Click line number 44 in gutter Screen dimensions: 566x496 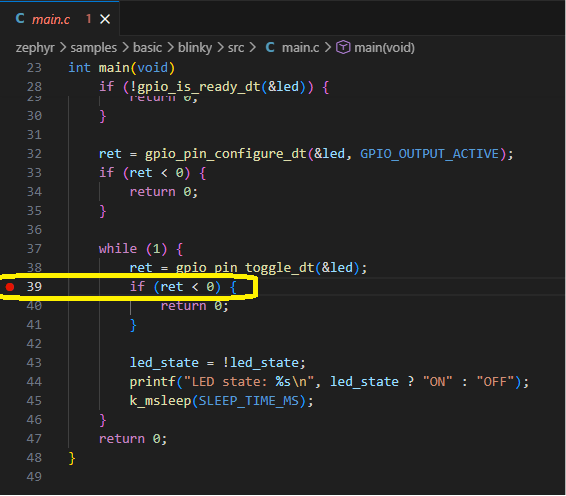click(x=34, y=382)
